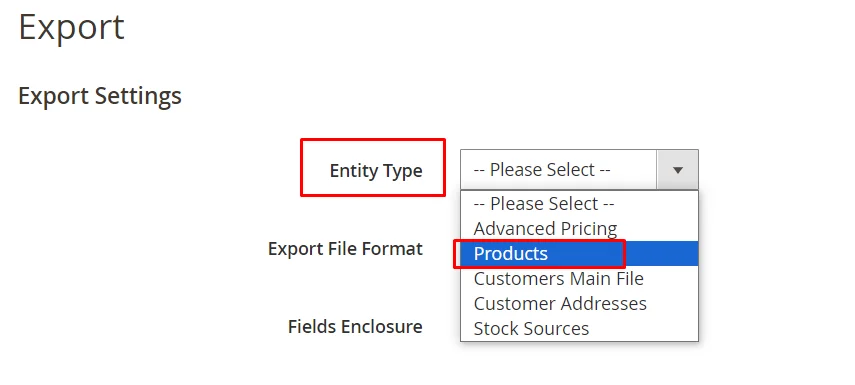This screenshot has width=855, height=385.
Task: Click the Export File Format label
Action: pos(345,249)
